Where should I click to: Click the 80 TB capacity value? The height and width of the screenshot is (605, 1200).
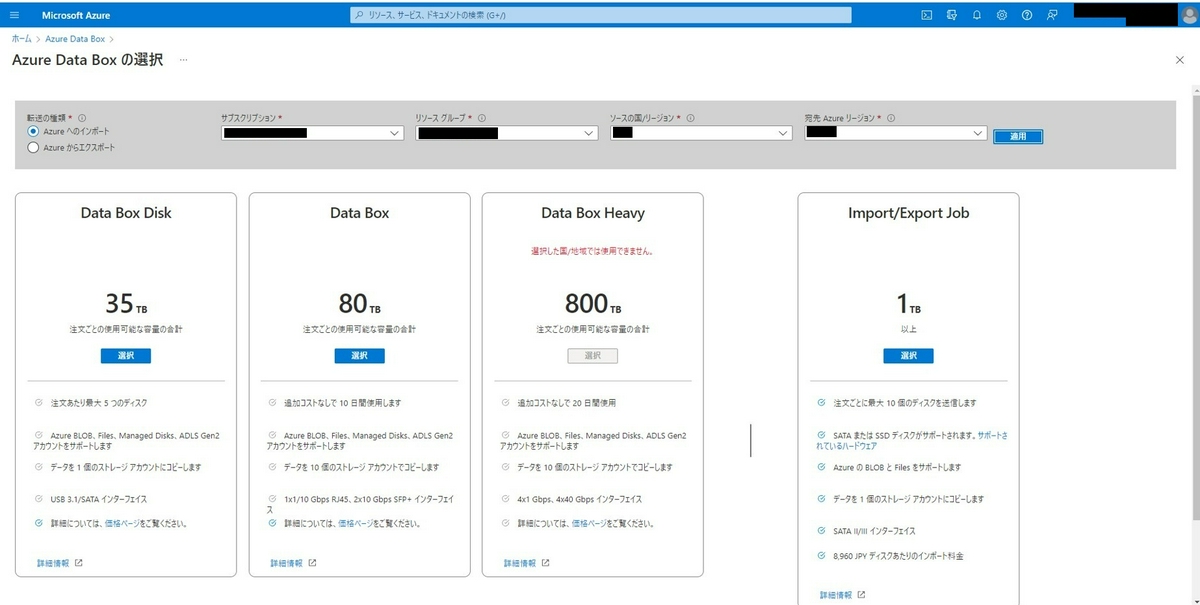(359, 303)
